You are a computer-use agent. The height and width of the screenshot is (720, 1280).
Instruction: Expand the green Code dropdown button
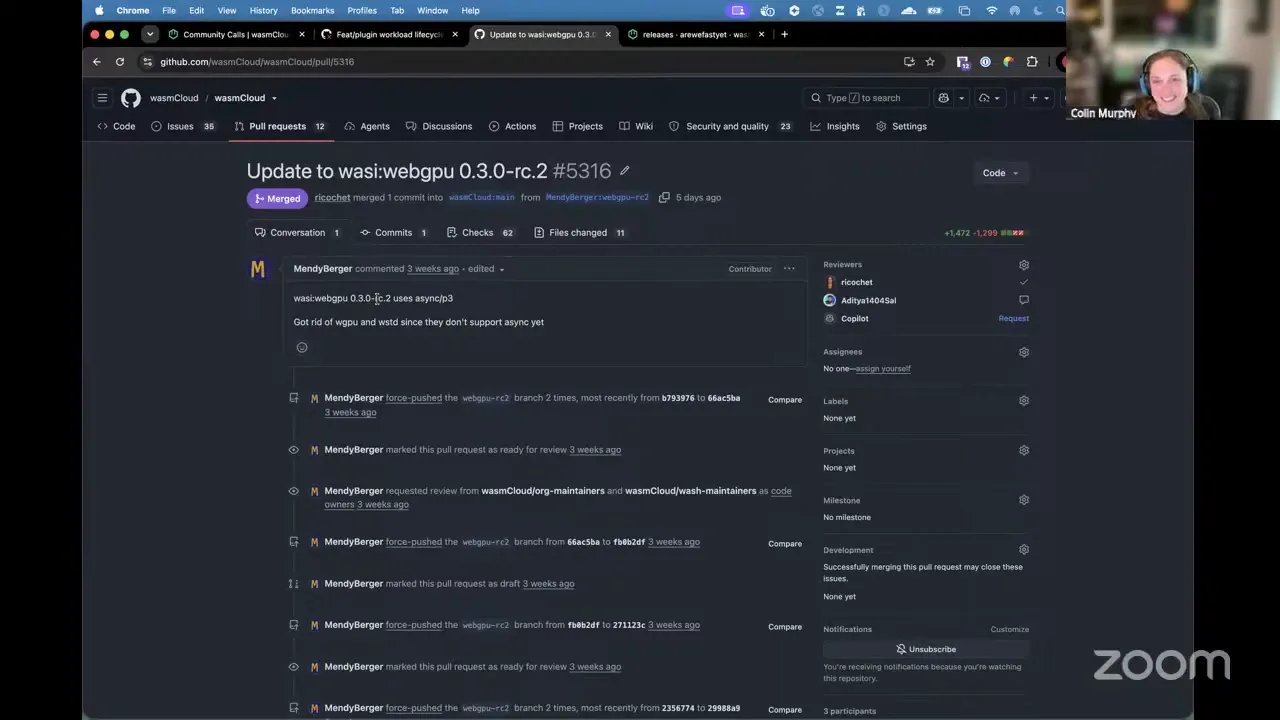point(1000,173)
